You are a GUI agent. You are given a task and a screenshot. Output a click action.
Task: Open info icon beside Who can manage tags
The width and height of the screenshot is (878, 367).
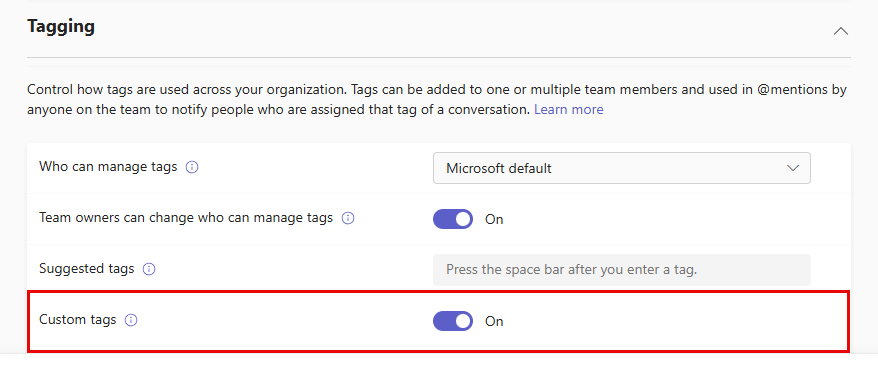pos(192,167)
